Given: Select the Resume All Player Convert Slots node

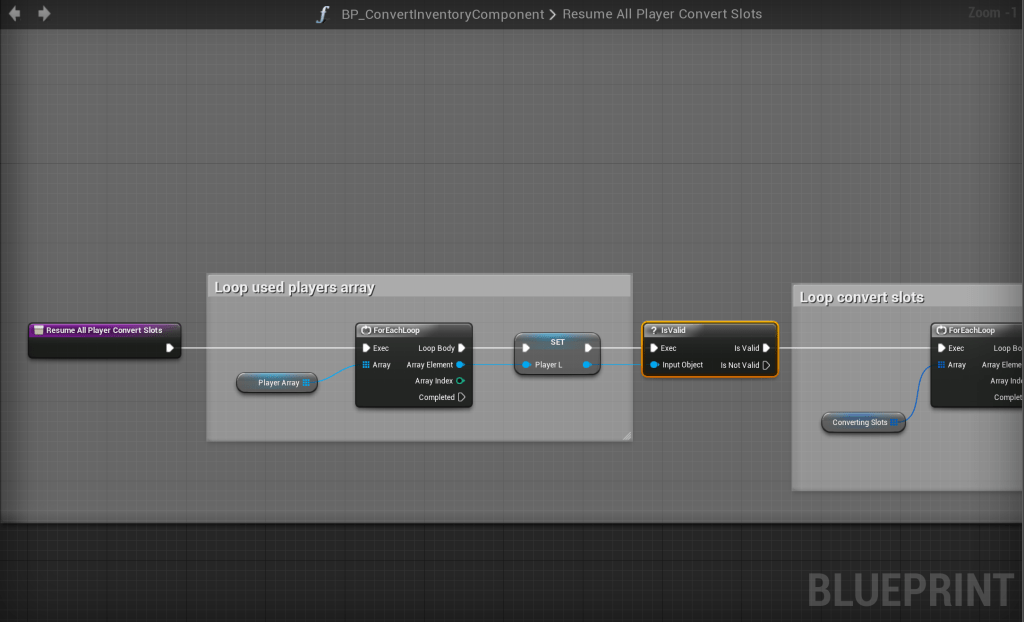Looking at the screenshot, I should (x=103, y=330).
